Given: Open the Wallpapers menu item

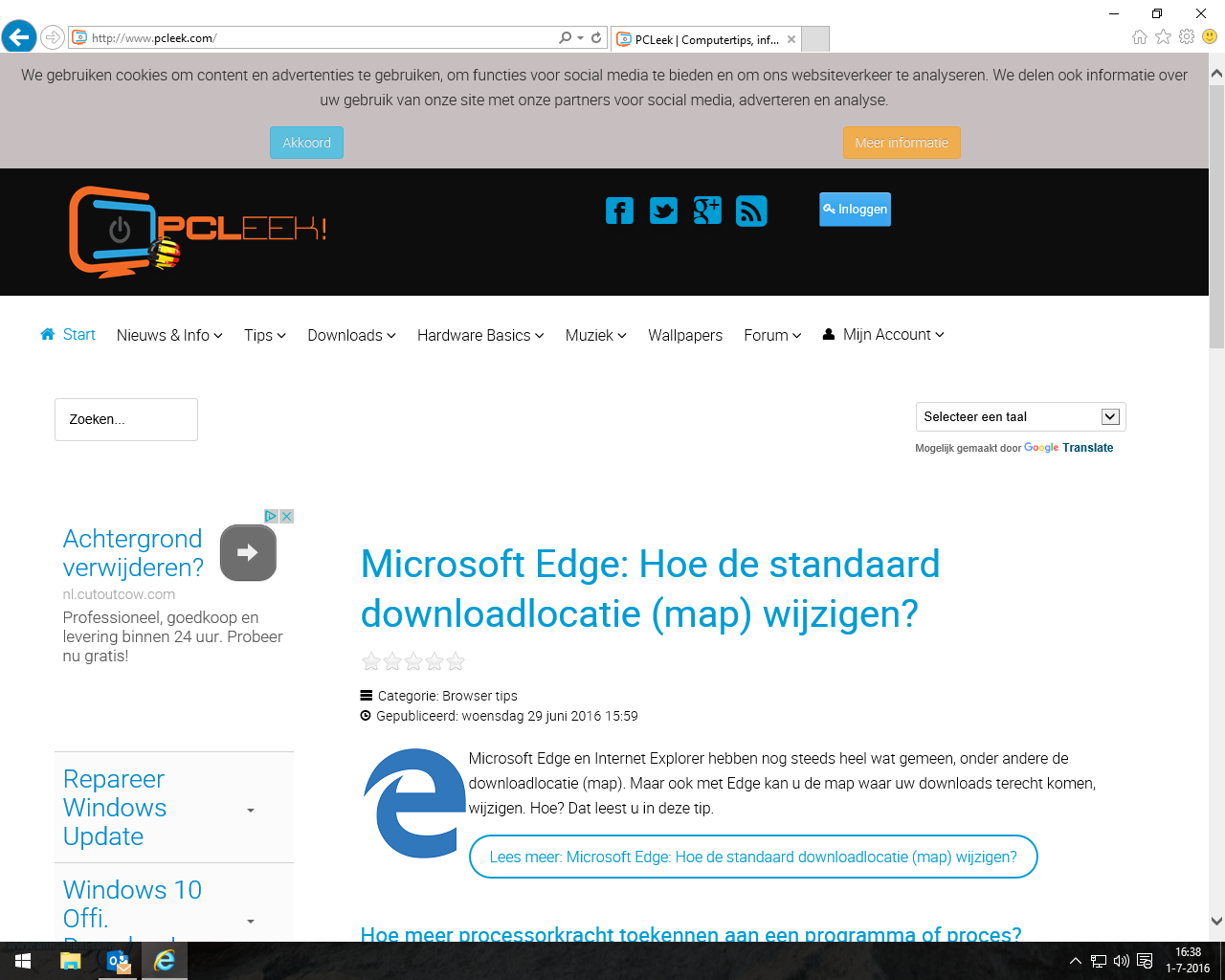Looking at the screenshot, I should pyautogui.click(x=685, y=335).
